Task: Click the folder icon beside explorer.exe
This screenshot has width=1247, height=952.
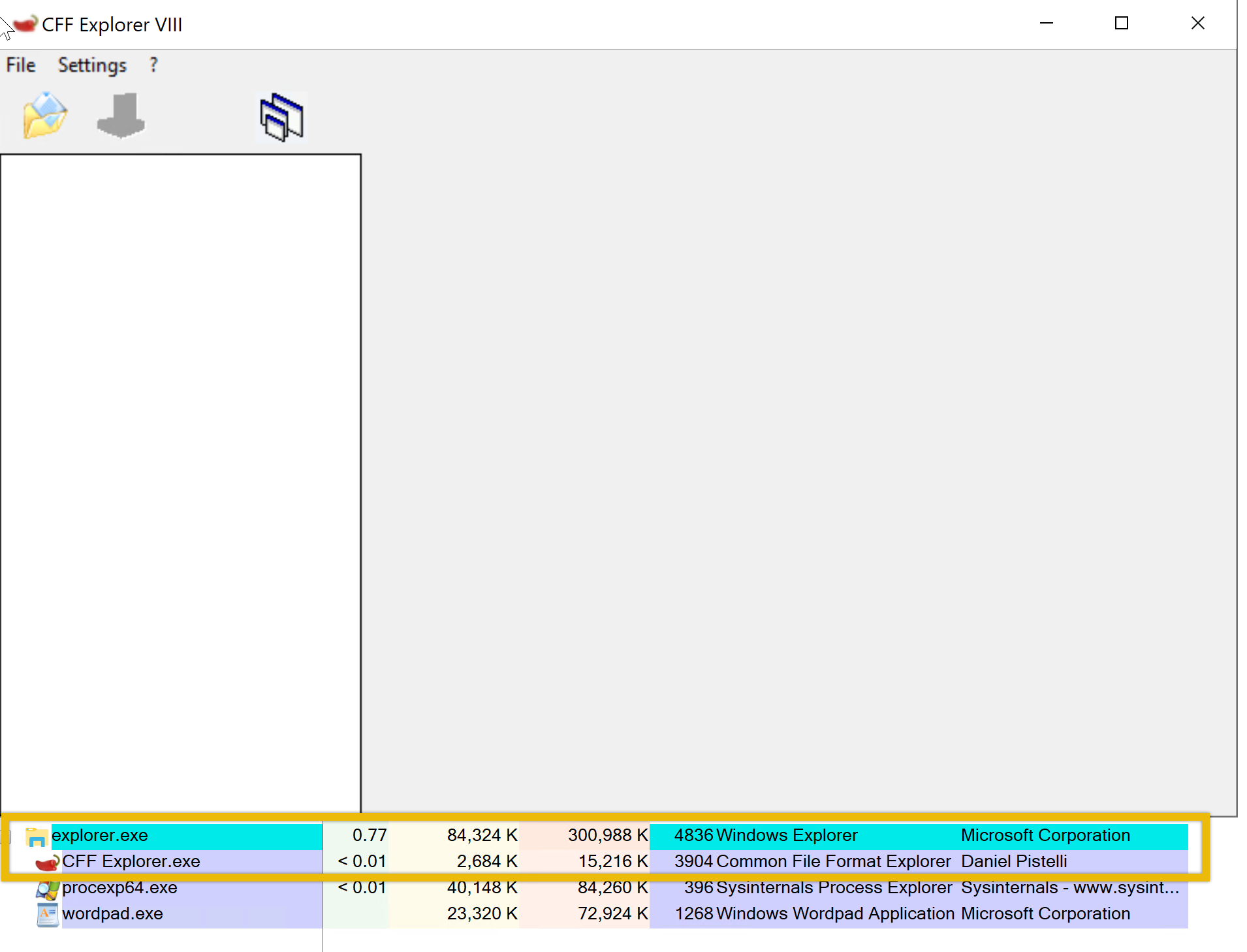Action: pyautogui.click(x=36, y=836)
